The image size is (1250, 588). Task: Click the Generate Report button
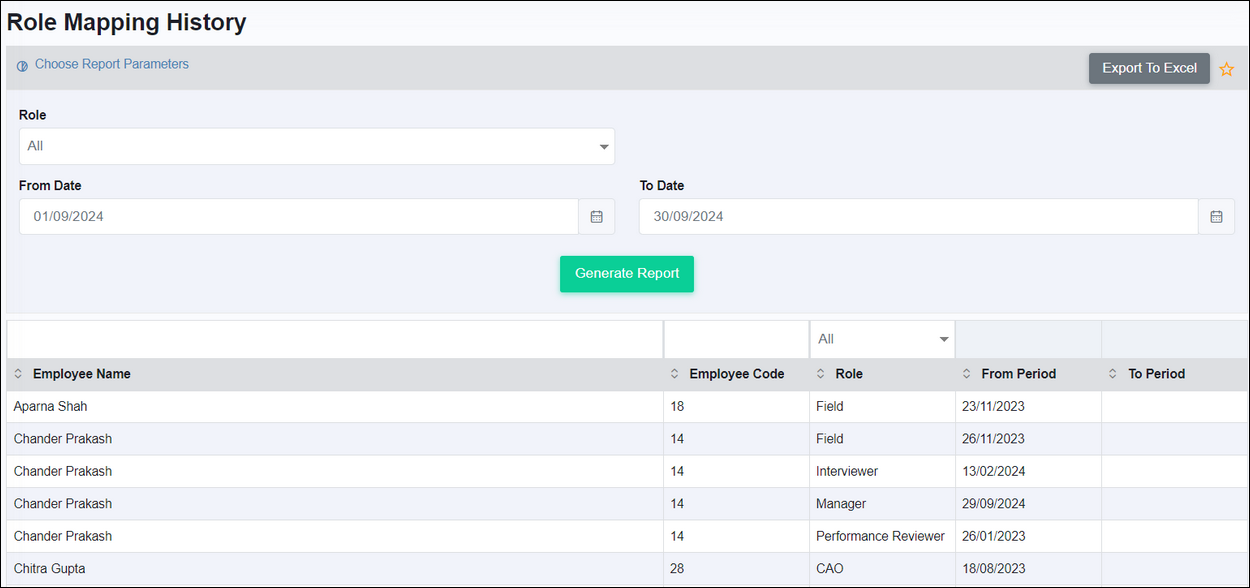click(627, 274)
